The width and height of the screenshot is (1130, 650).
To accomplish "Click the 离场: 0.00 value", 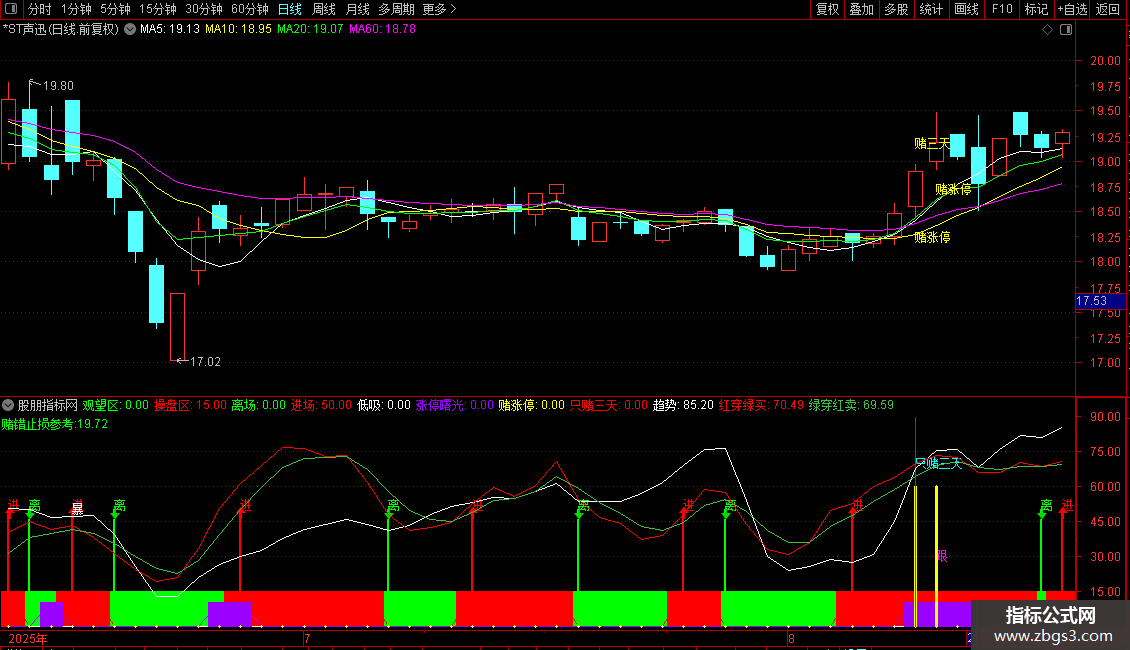I will (258, 406).
